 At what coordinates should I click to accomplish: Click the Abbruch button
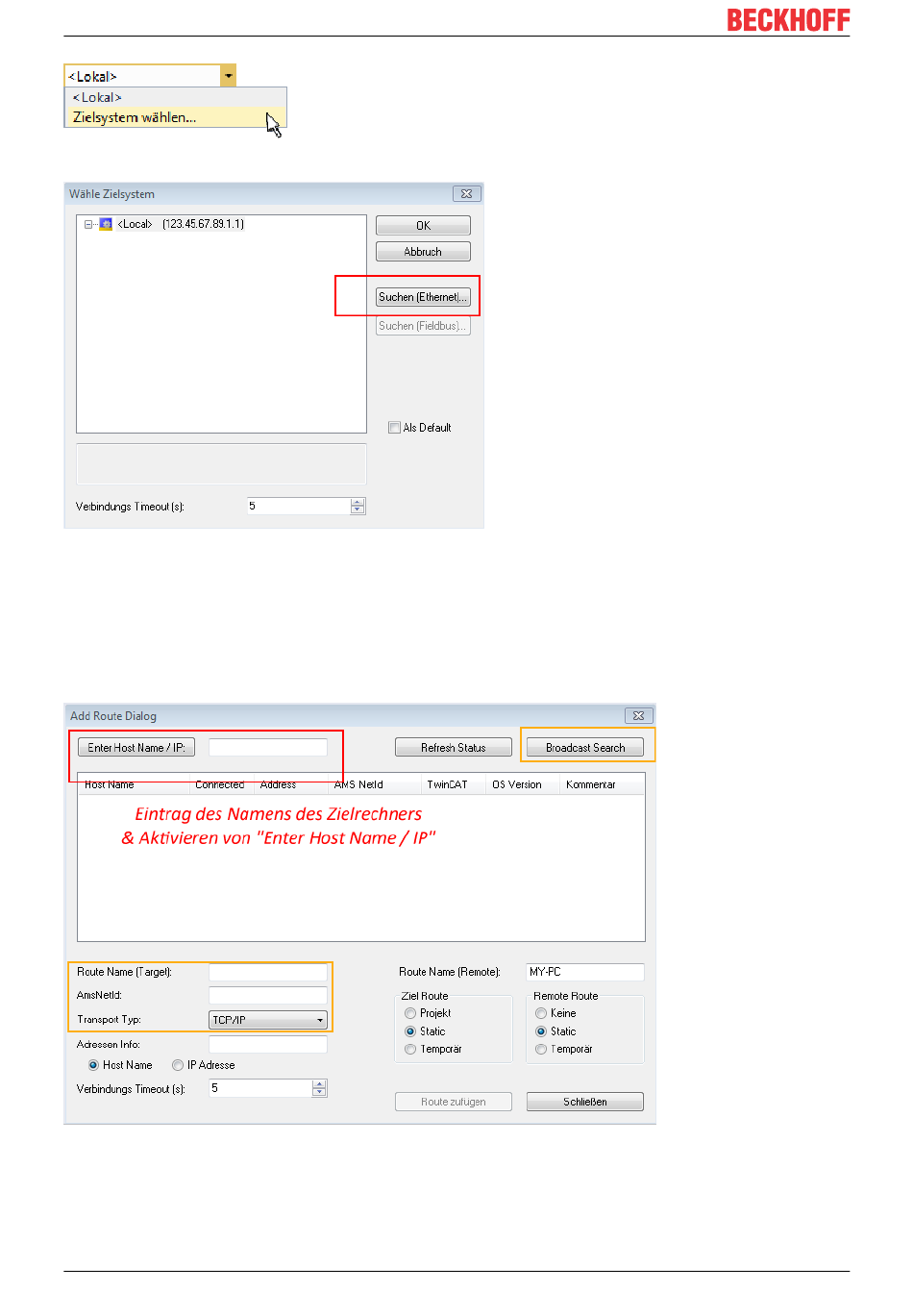click(423, 252)
